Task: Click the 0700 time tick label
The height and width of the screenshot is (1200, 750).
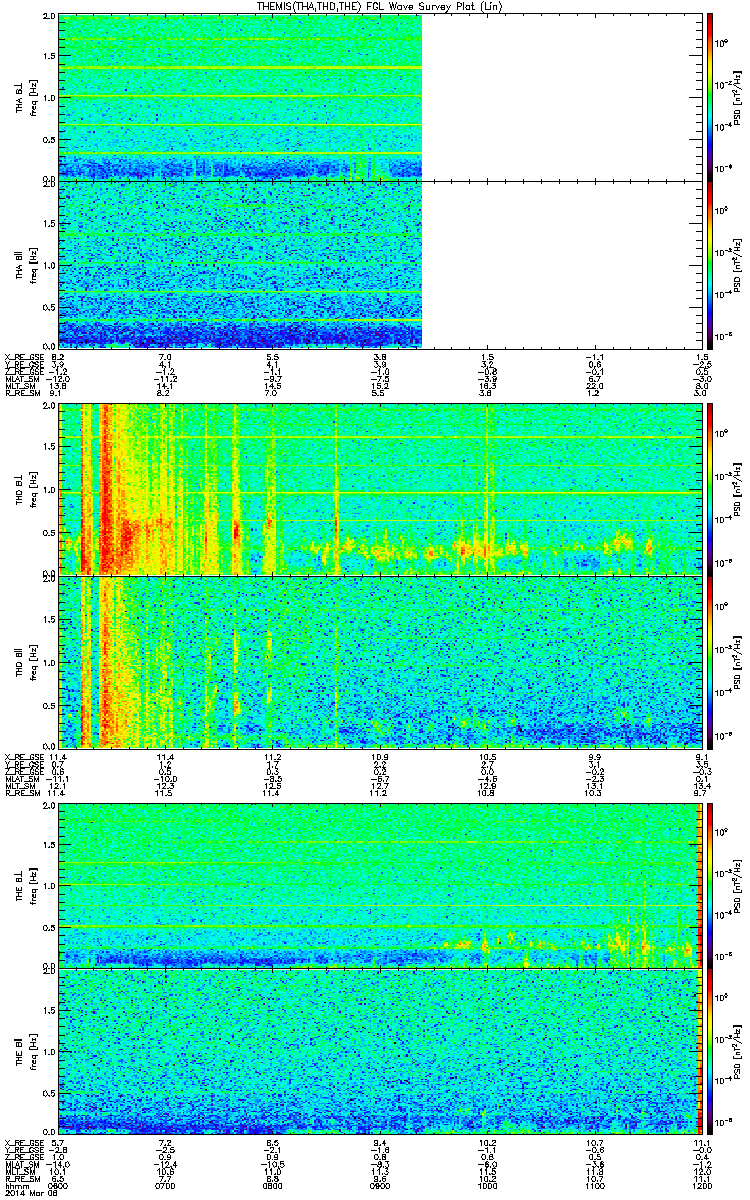Action: 166,1185
